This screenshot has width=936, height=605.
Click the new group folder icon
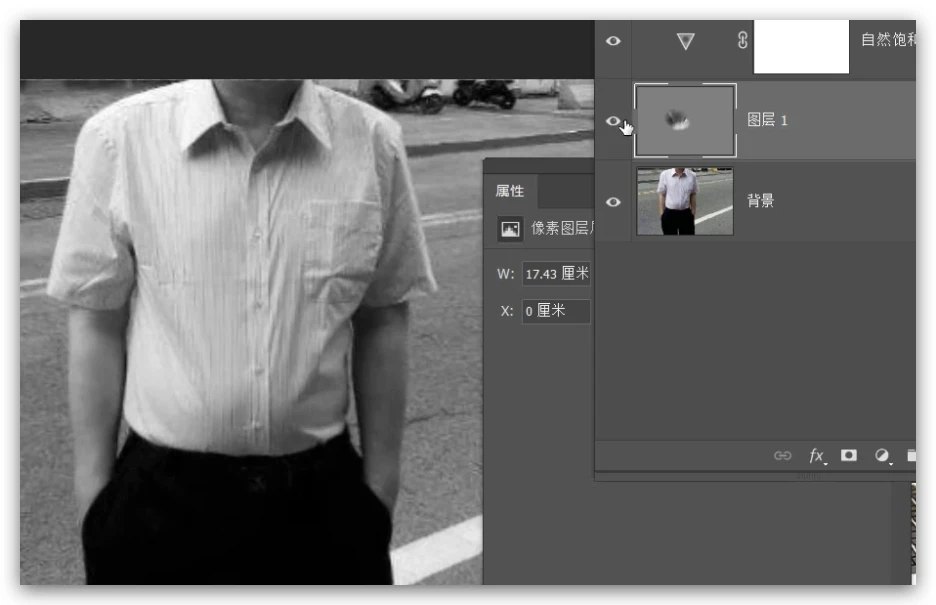(x=910, y=456)
